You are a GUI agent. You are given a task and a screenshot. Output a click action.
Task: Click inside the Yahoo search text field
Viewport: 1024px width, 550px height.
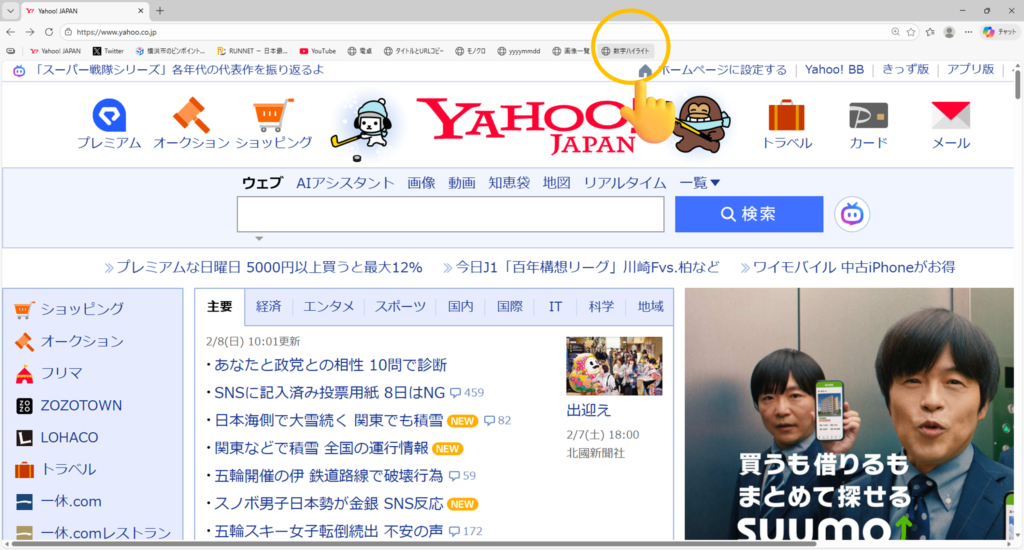[450, 214]
